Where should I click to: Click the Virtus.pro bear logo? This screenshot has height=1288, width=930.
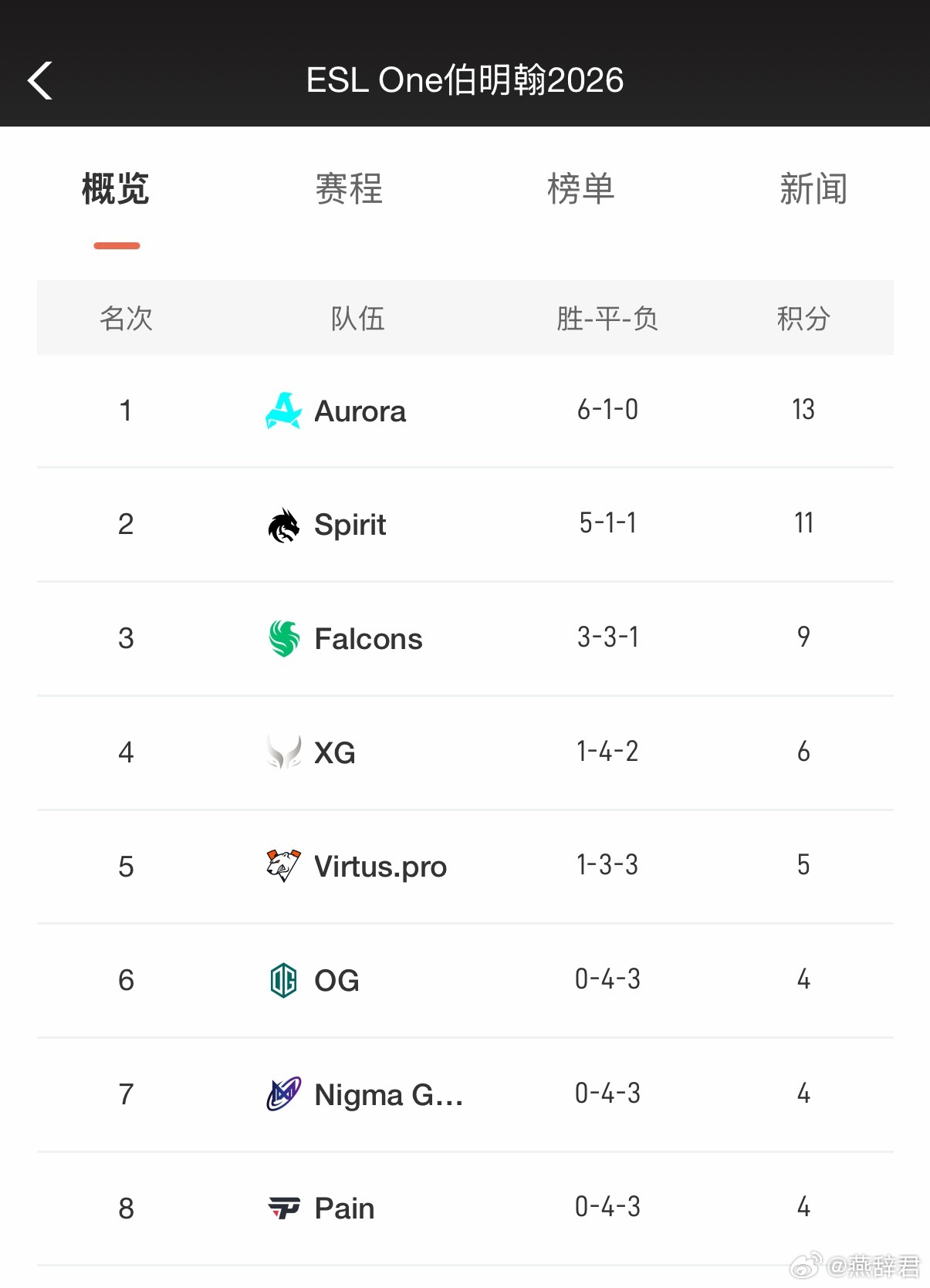(283, 866)
